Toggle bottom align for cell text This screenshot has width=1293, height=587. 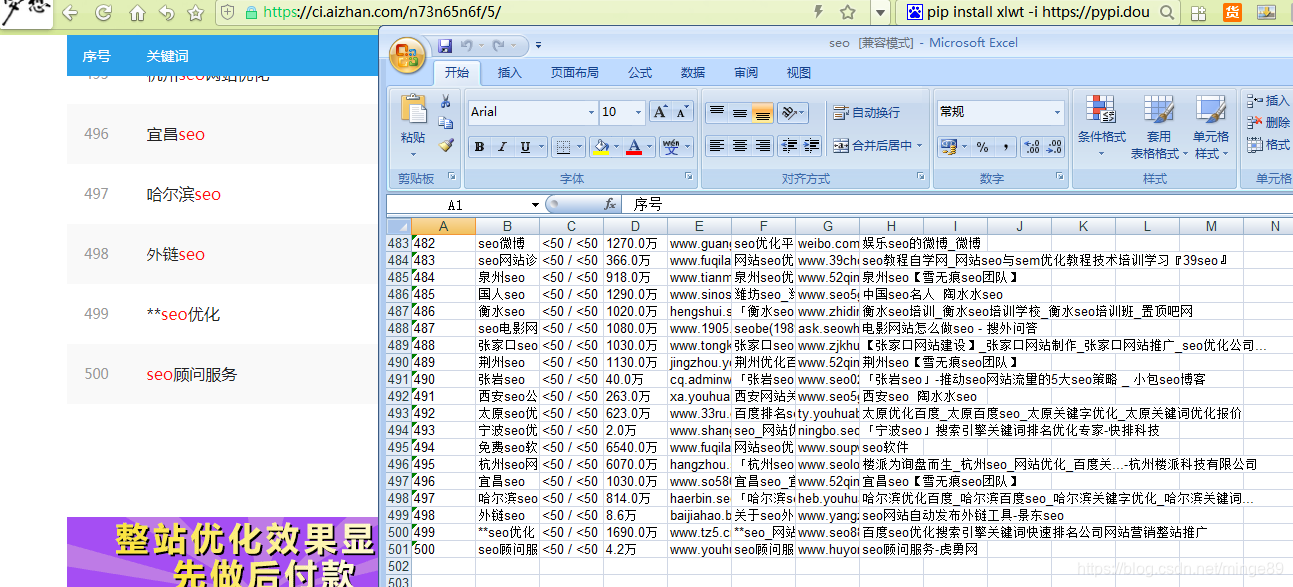[x=762, y=113]
